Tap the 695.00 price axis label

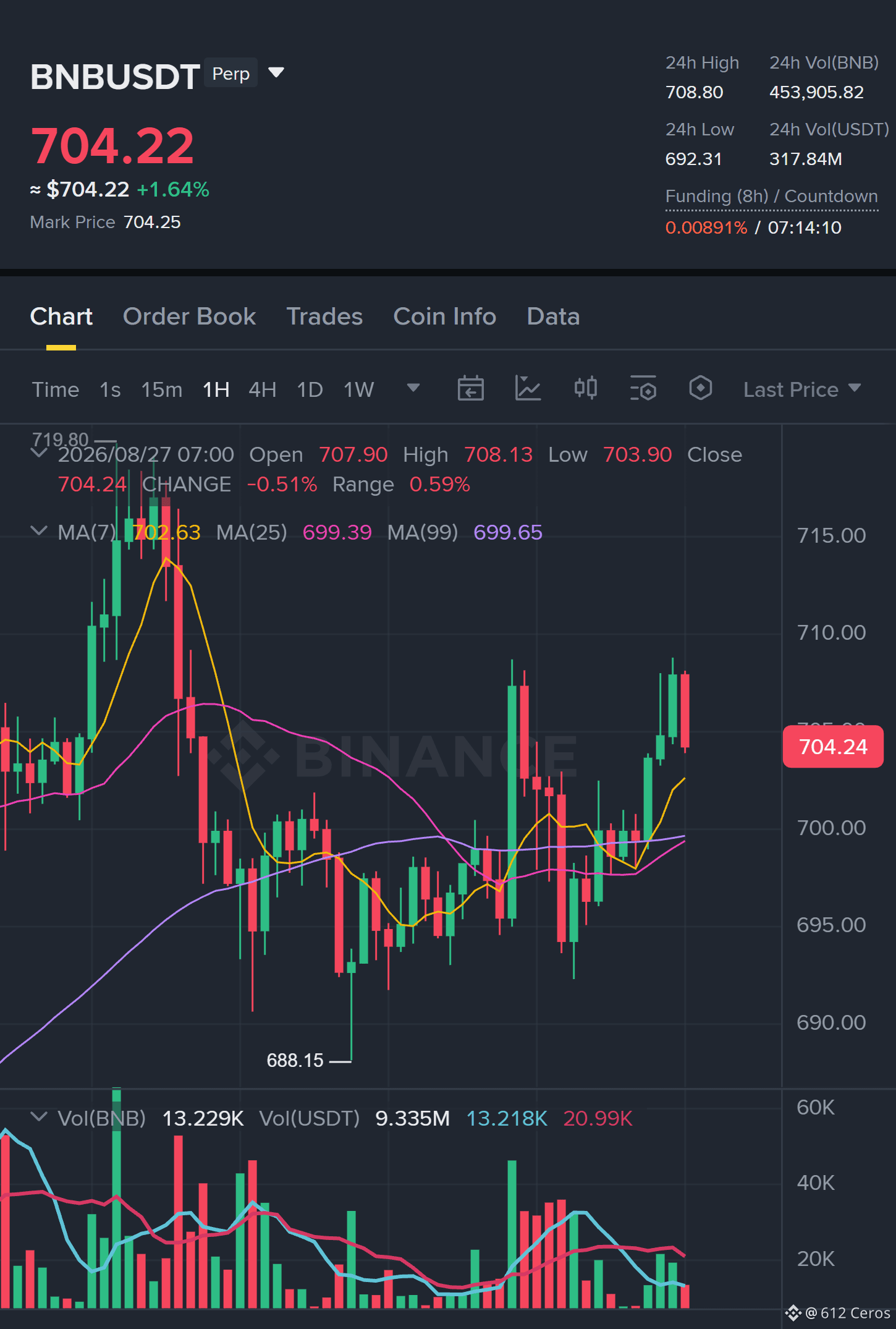click(831, 925)
